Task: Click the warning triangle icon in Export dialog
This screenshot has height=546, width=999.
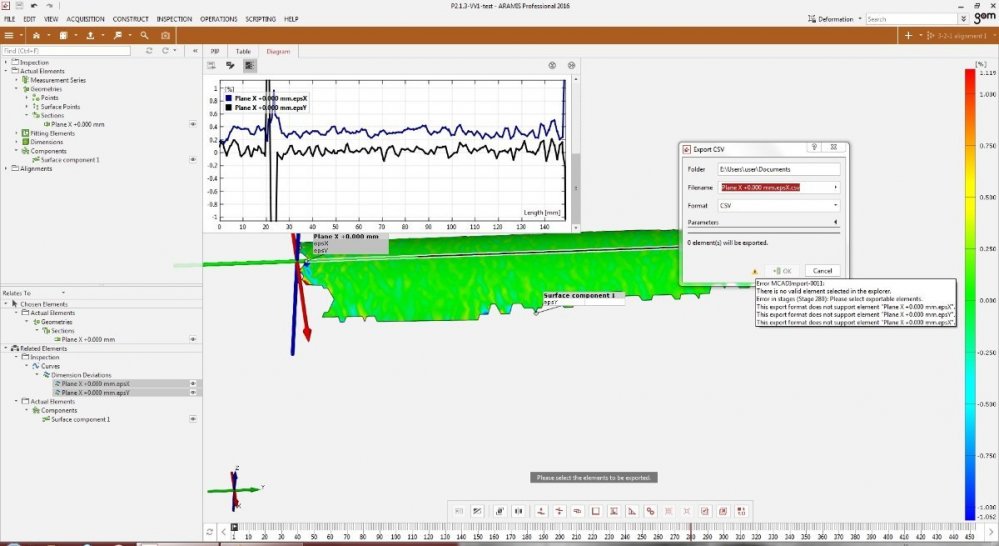Action: pyautogui.click(x=754, y=271)
